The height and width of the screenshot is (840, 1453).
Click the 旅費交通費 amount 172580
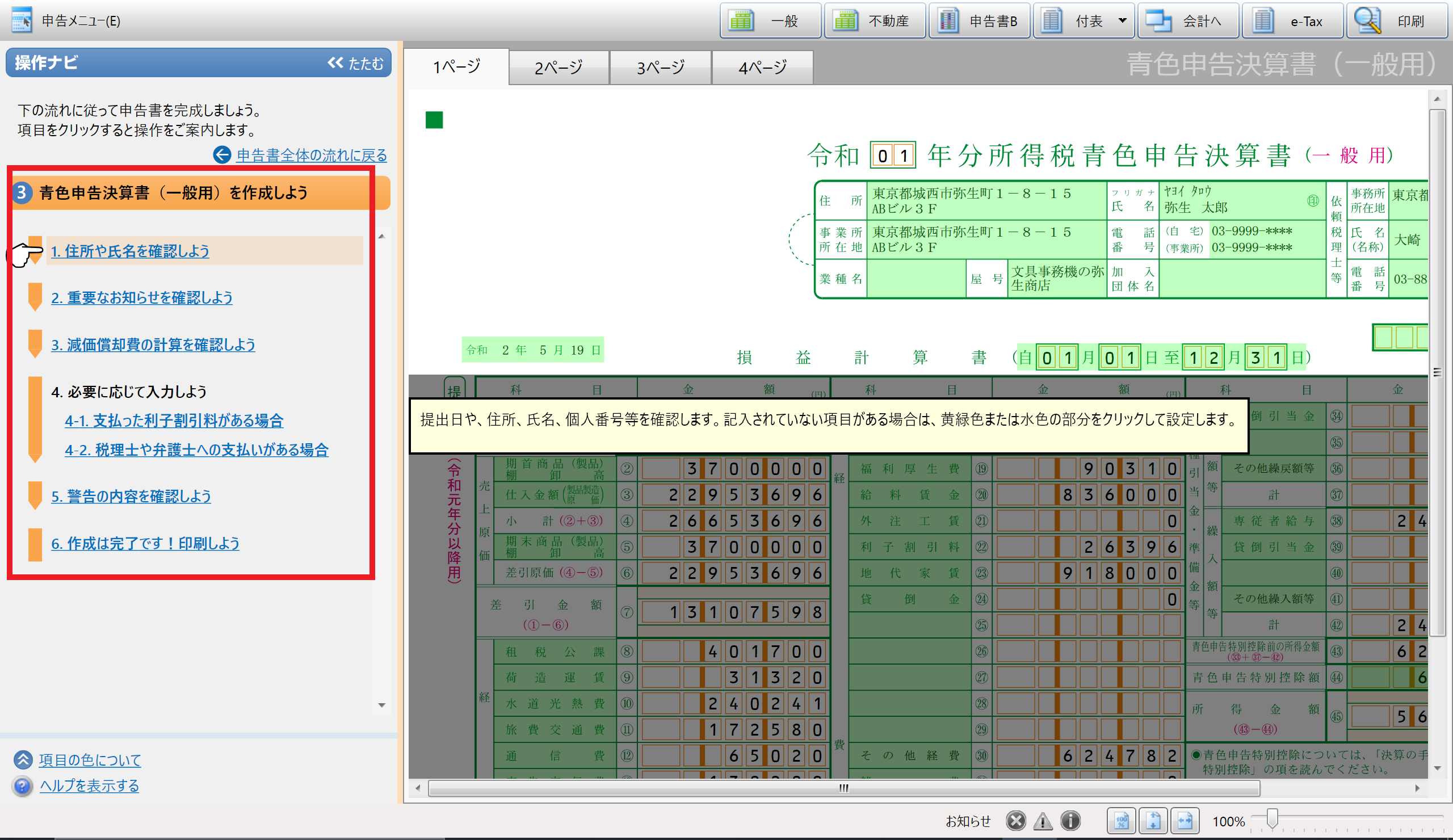[734, 730]
